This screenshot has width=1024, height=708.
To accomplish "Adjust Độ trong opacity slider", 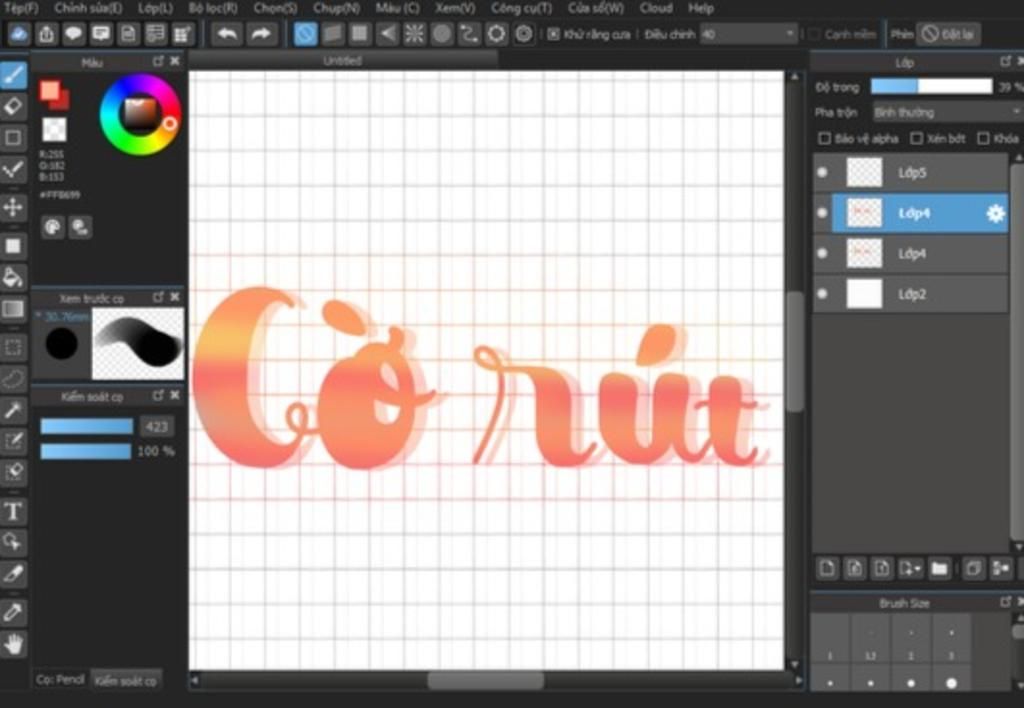I will point(932,86).
